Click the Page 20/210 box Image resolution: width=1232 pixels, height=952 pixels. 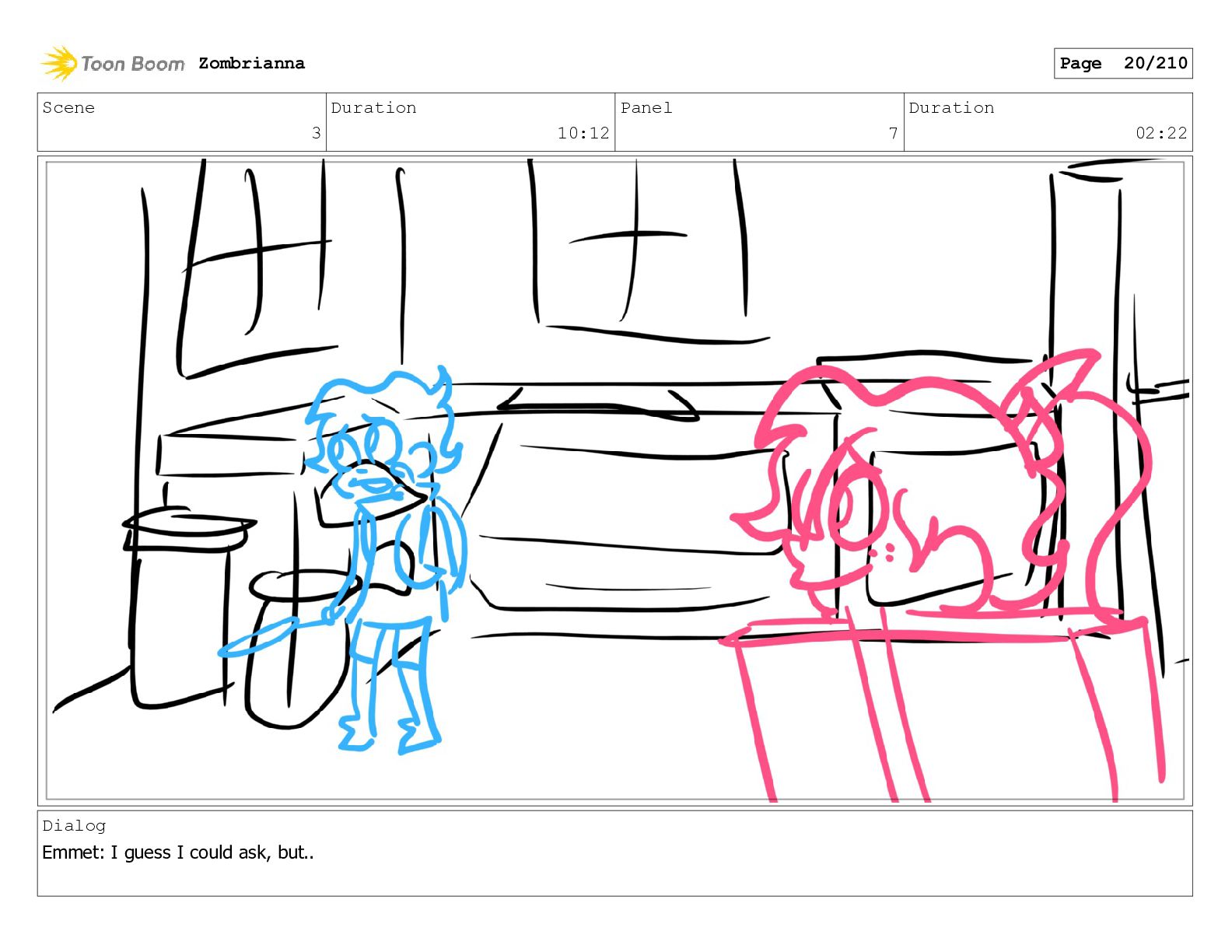coord(1123,63)
